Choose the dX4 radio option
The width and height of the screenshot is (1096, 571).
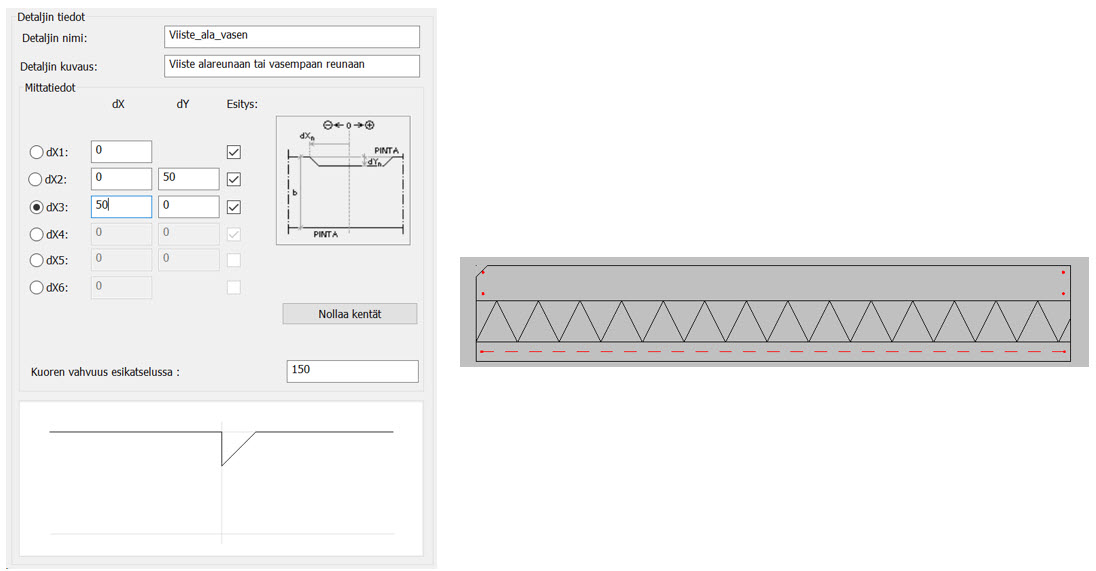click(37, 233)
